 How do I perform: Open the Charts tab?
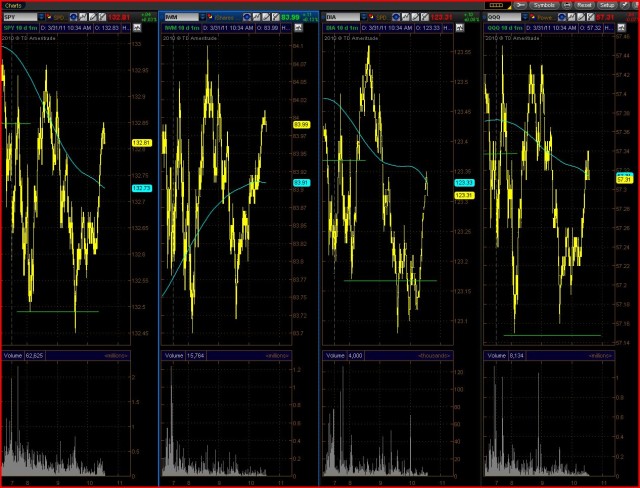pyautogui.click(x=13, y=6)
